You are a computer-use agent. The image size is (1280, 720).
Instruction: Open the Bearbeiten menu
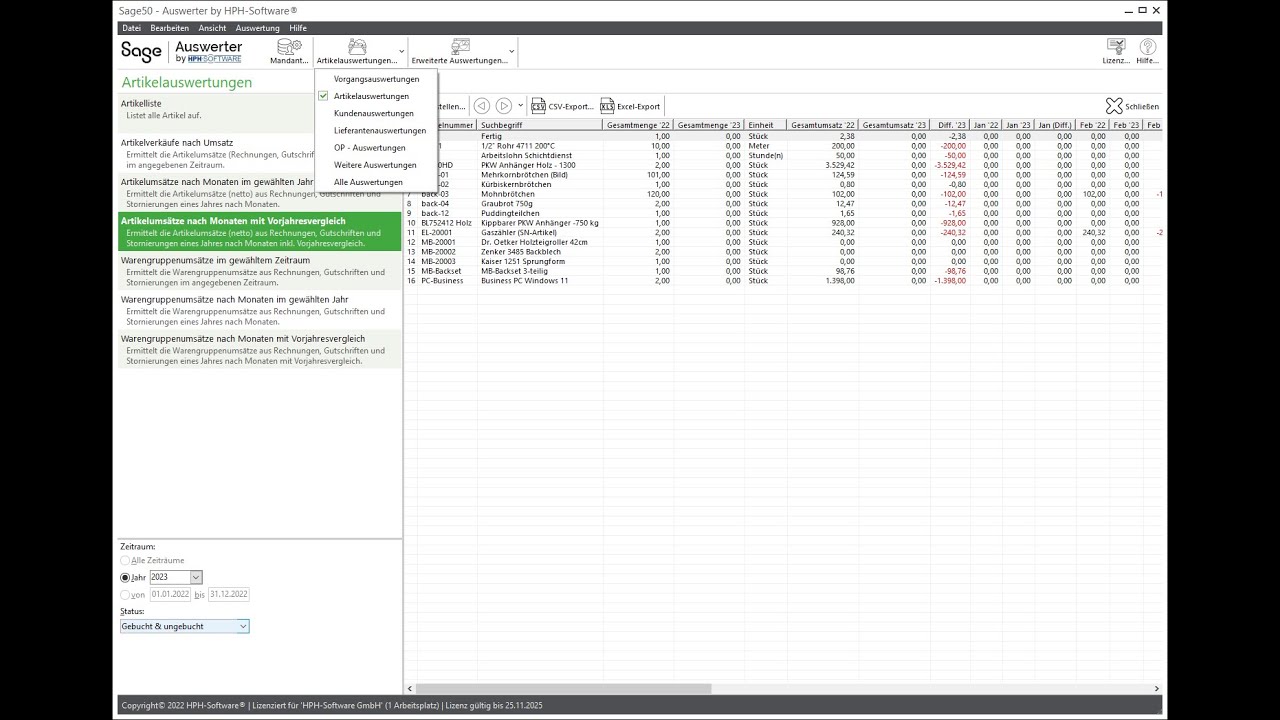169,28
